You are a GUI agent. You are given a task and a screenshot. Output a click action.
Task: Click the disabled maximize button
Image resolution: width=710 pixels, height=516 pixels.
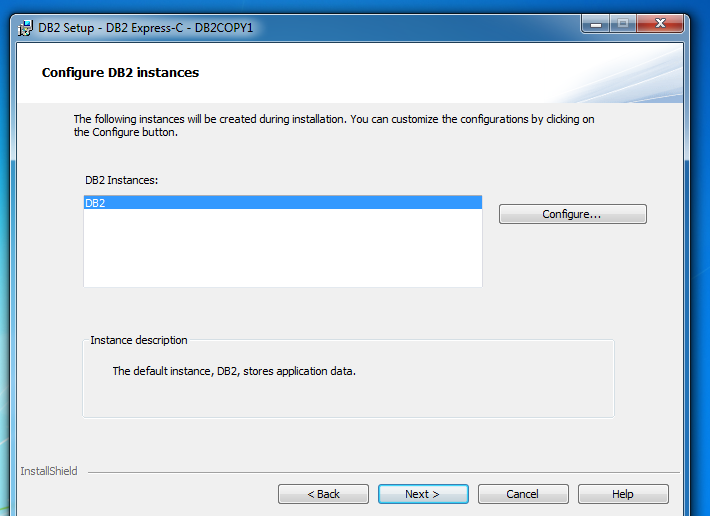624,24
